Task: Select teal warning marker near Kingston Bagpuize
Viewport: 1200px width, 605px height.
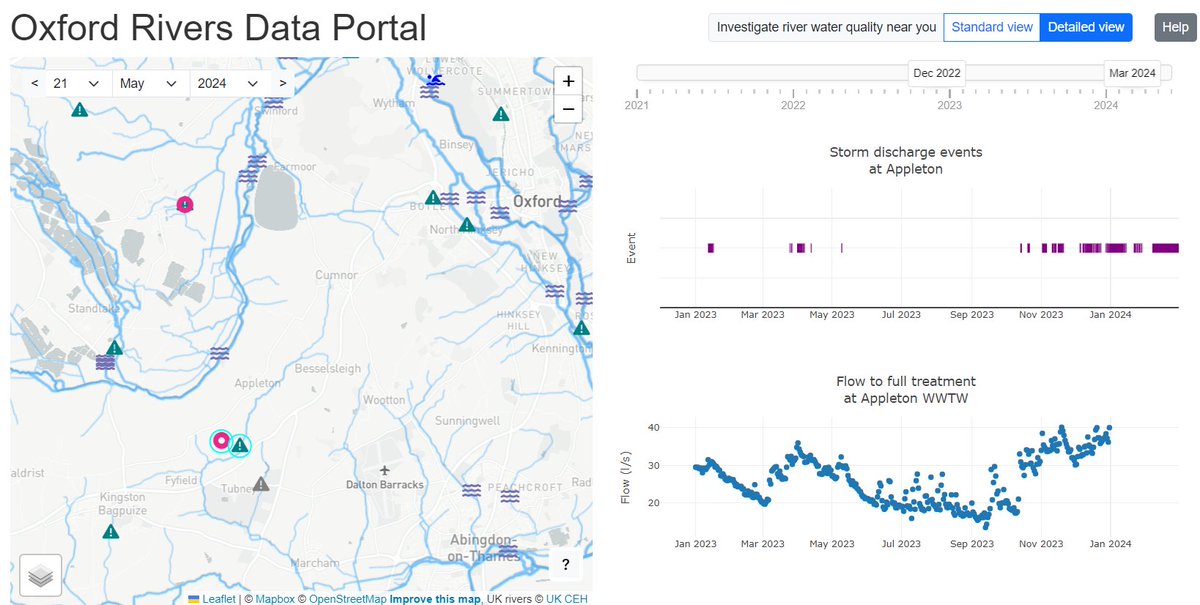Action: [x=111, y=532]
